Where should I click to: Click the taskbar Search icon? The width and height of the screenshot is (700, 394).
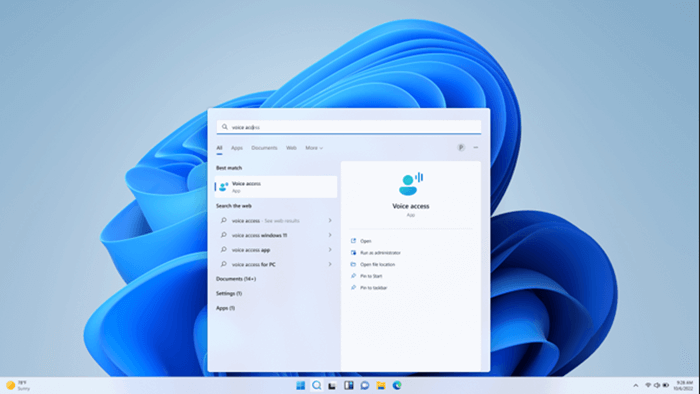pyautogui.click(x=317, y=386)
